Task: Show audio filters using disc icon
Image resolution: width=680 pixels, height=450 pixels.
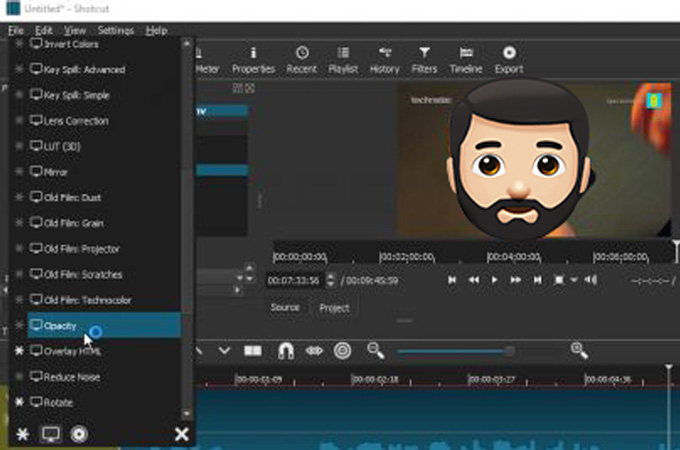Action: pyautogui.click(x=80, y=434)
